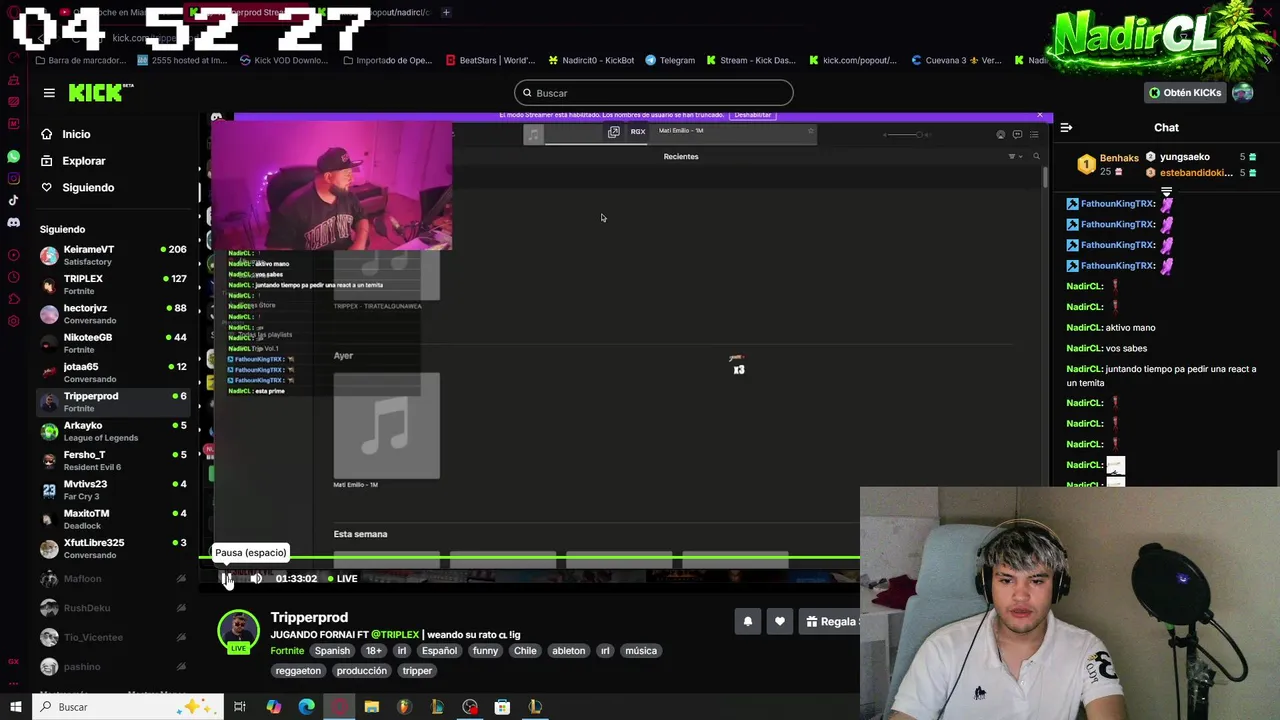Open File Explorer from the taskbar
This screenshot has width=1280, height=720.
371,707
